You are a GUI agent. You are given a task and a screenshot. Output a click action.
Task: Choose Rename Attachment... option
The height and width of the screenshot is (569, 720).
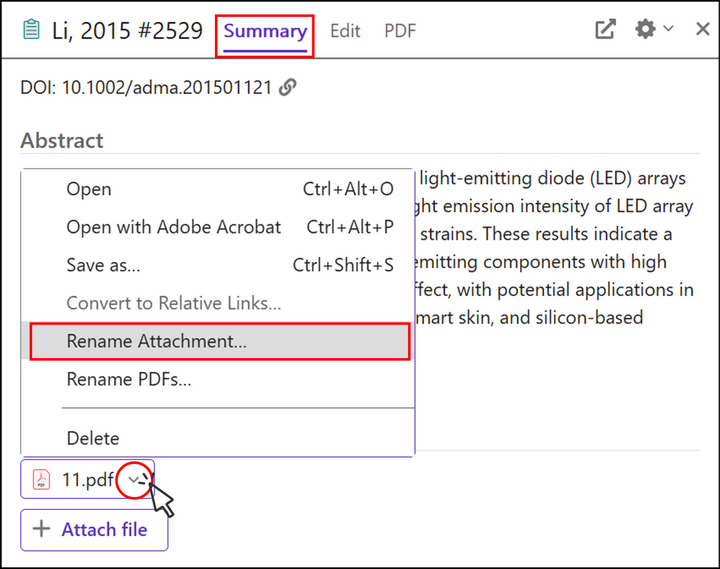[x=156, y=341]
